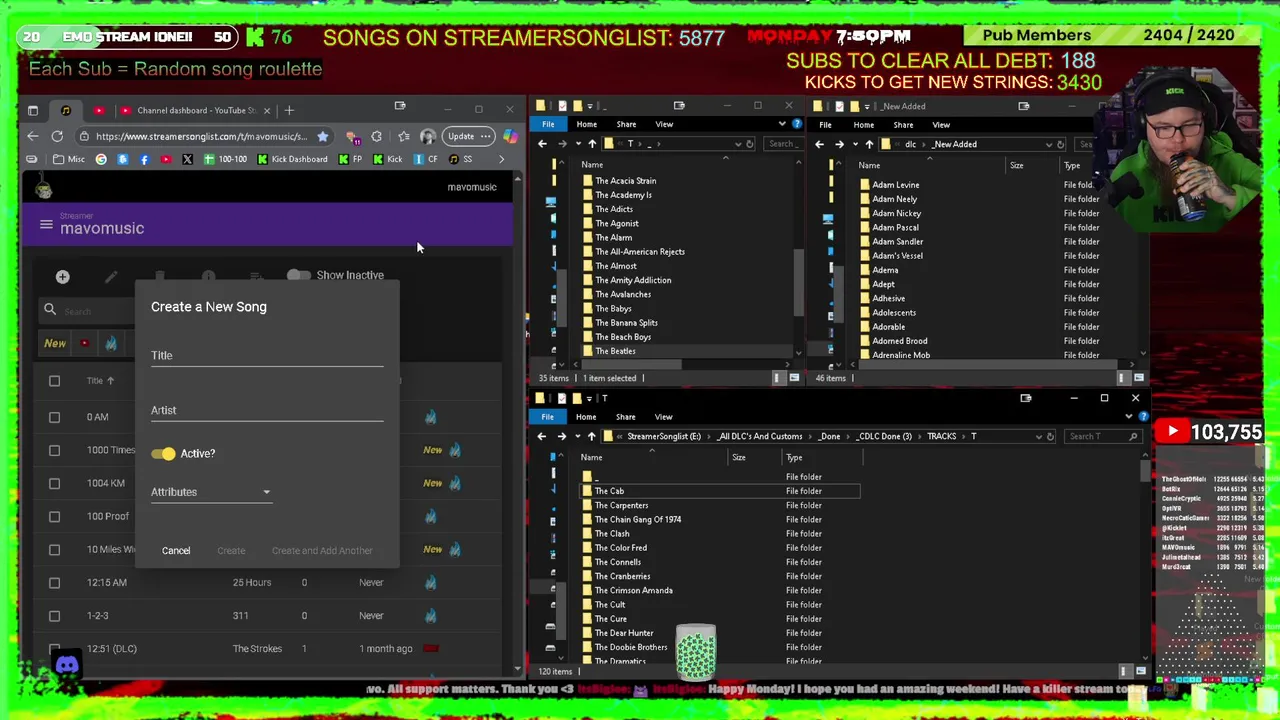Viewport: 1280px width, 720px height.
Task: Open Home tab in the top-left Explorer window
Action: pos(586,124)
